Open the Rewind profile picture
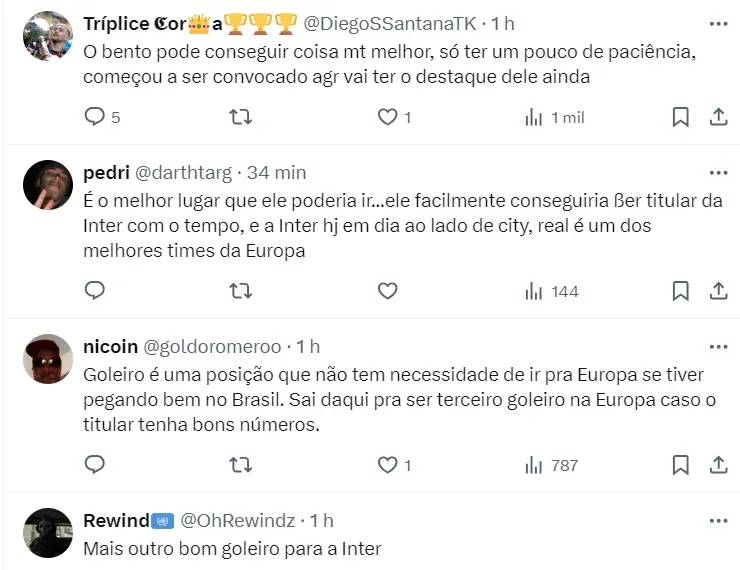This screenshot has height=570, width=740. click(x=48, y=533)
